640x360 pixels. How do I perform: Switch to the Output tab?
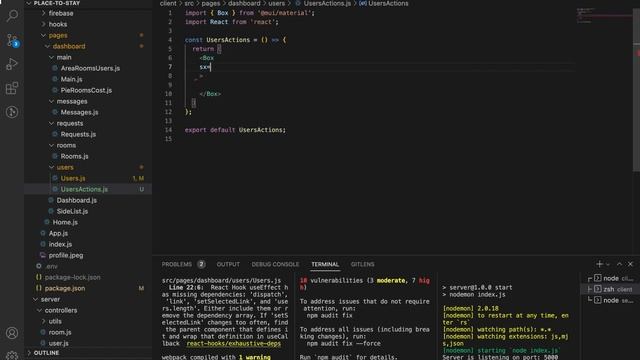pyautogui.click(x=228, y=264)
